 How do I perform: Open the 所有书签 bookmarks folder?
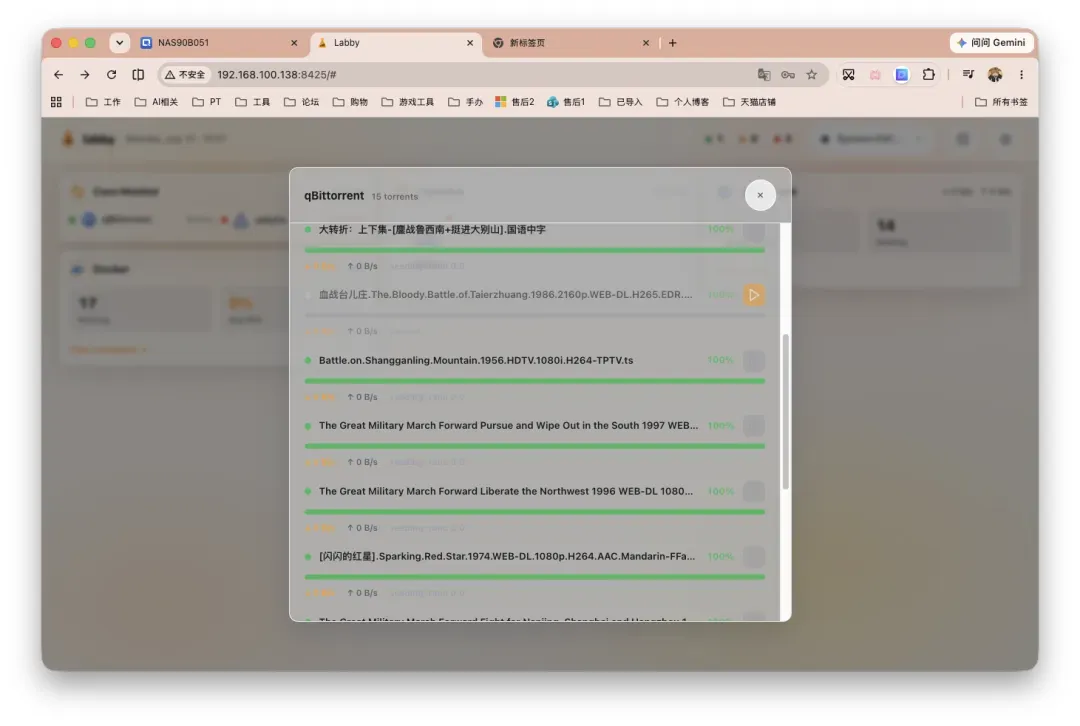(x=1001, y=102)
